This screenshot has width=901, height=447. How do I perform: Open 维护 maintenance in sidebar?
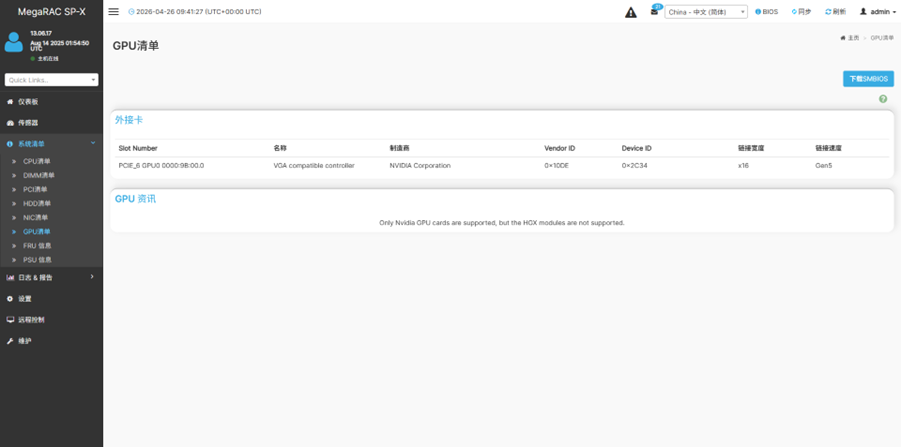(51, 341)
